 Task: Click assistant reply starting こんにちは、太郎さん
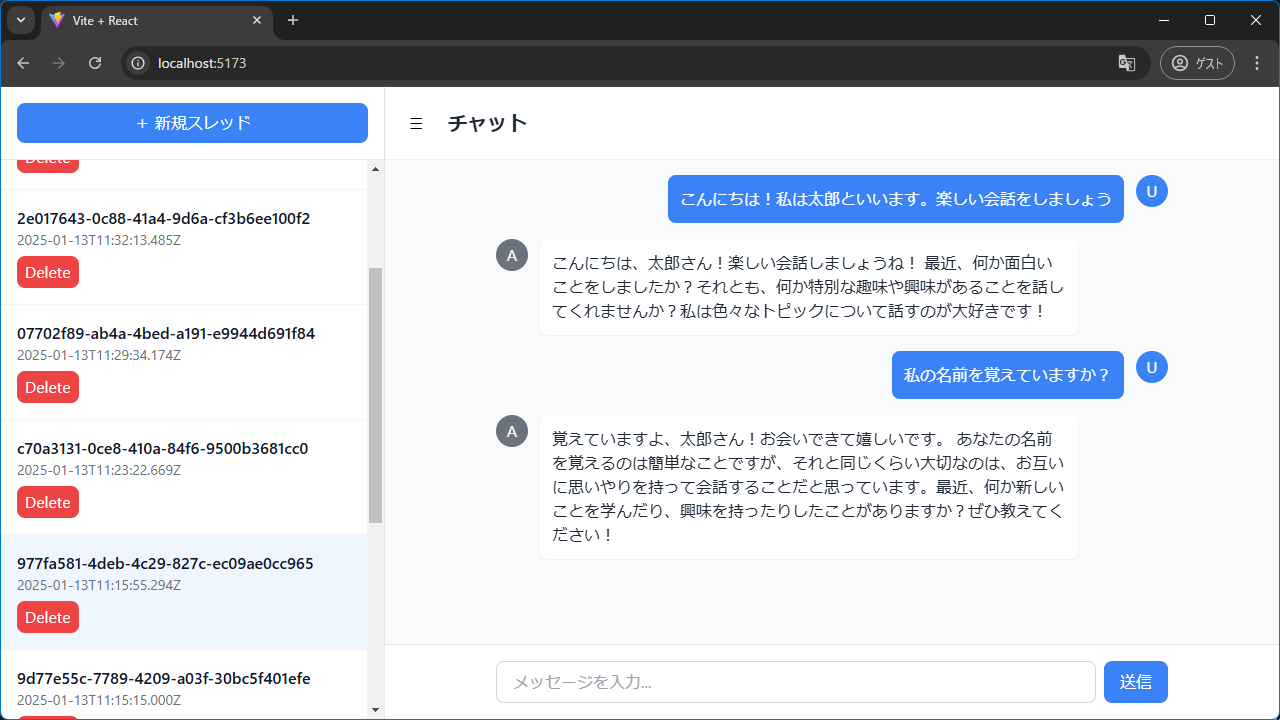pos(809,287)
